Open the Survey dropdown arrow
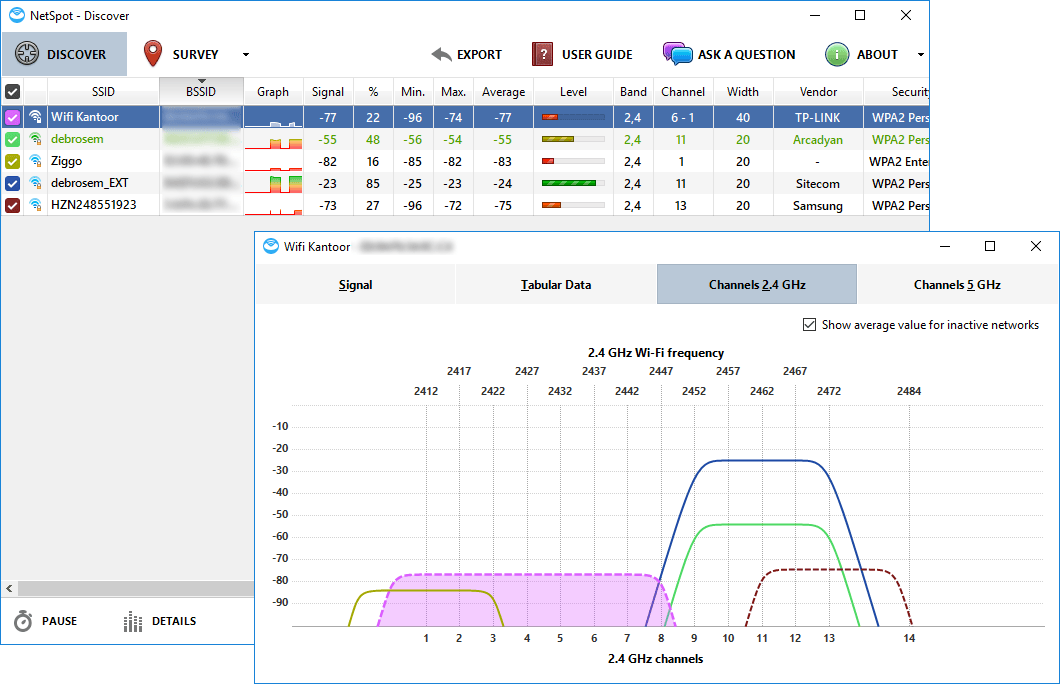Image resolution: width=1060 pixels, height=684 pixels. (x=246, y=55)
